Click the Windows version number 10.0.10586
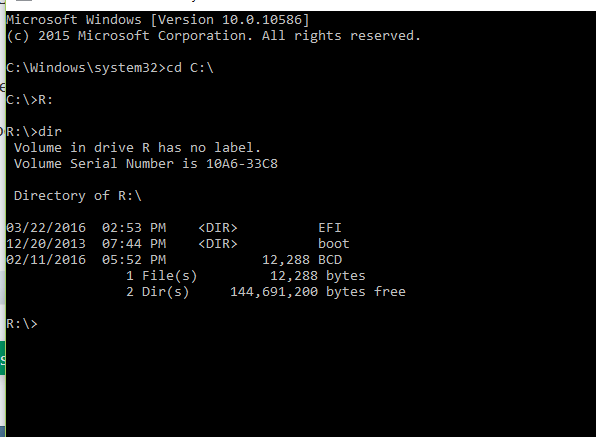Image resolution: width=596 pixels, height=437 pixels. point(262,19)
